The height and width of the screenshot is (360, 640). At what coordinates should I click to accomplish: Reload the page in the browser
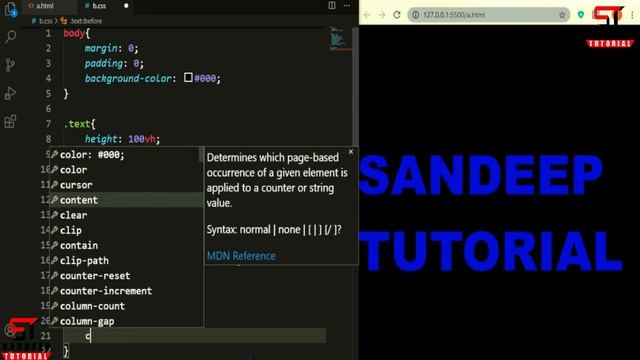tap(397, 15)
